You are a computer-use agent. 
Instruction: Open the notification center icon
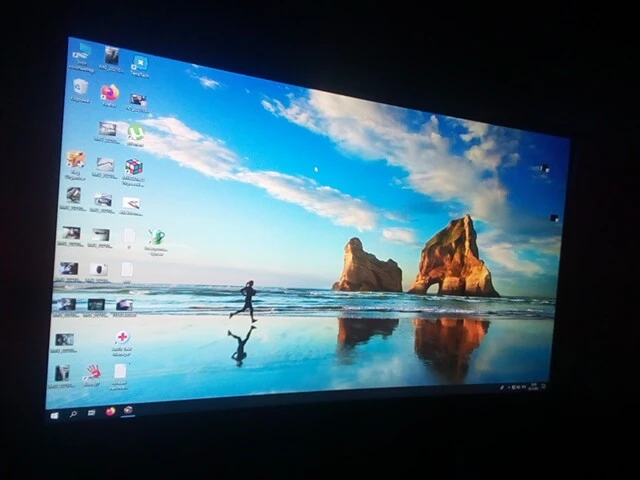point(544,385)
